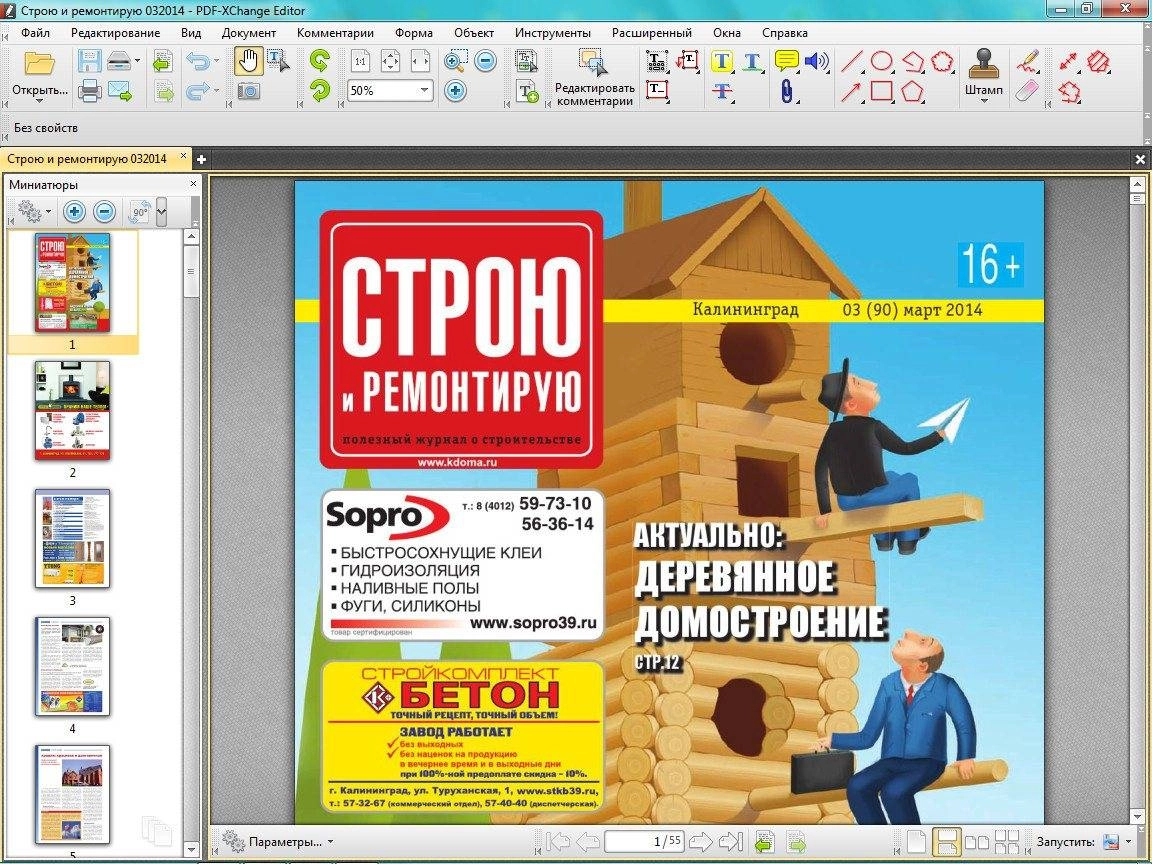This screenshot has height=864, width=1152.
Task: Select the Rectangle shape tool
Action: point(882,91)
